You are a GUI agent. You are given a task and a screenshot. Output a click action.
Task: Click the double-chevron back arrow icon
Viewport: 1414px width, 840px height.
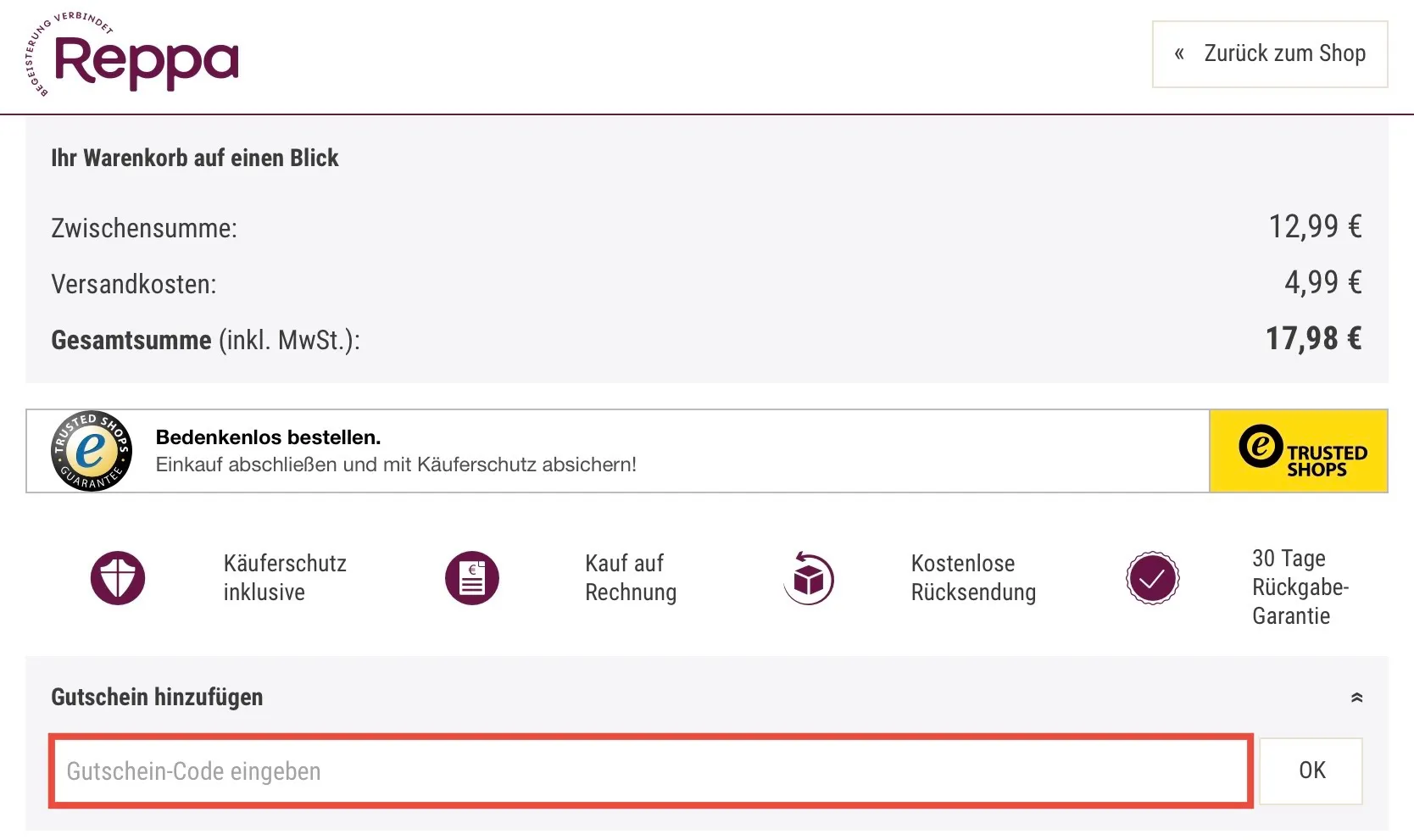(x=1179, y=53)
